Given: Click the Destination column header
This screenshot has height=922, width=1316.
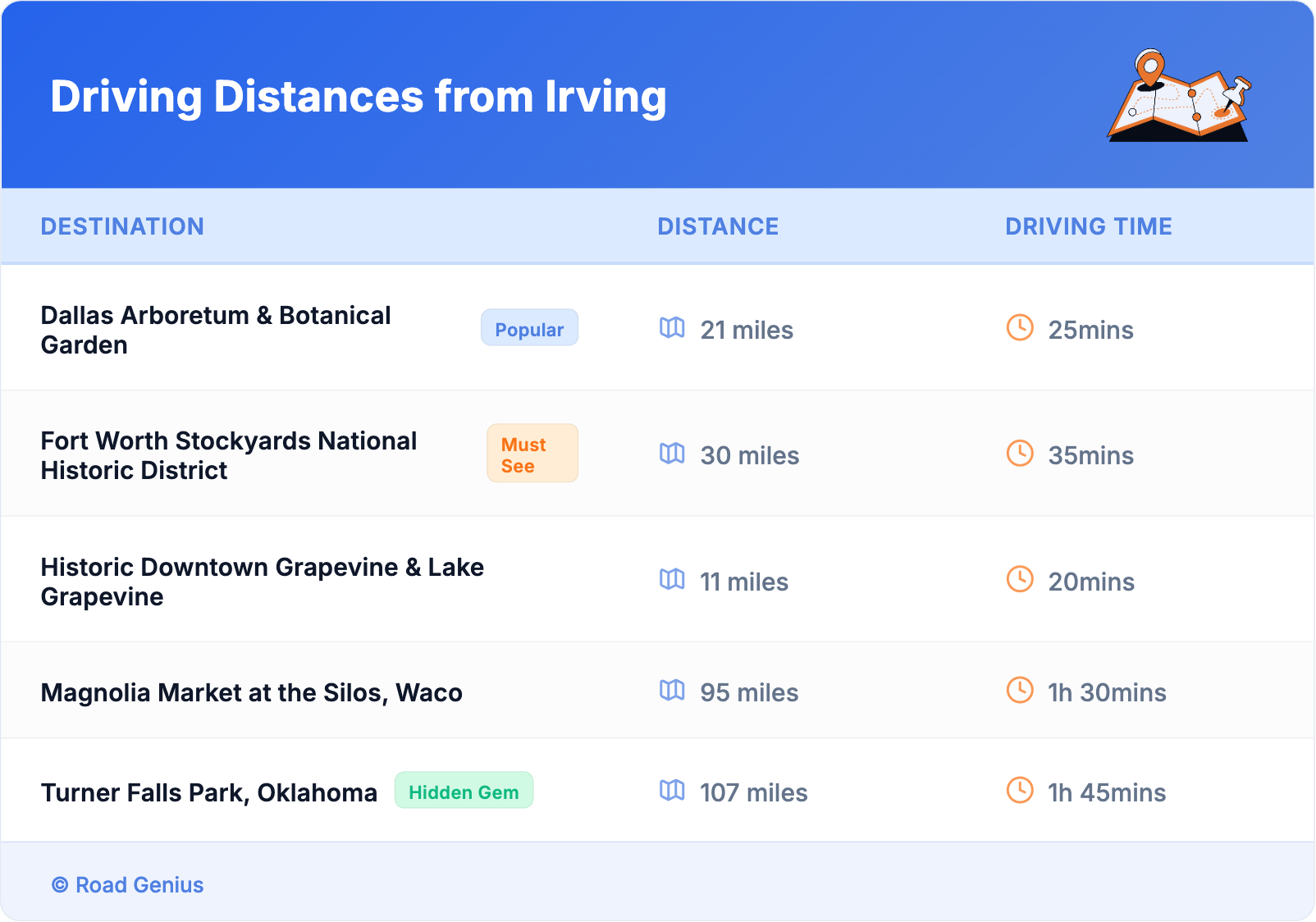Looking at the screenshot, I should click(x=122, y=226).
